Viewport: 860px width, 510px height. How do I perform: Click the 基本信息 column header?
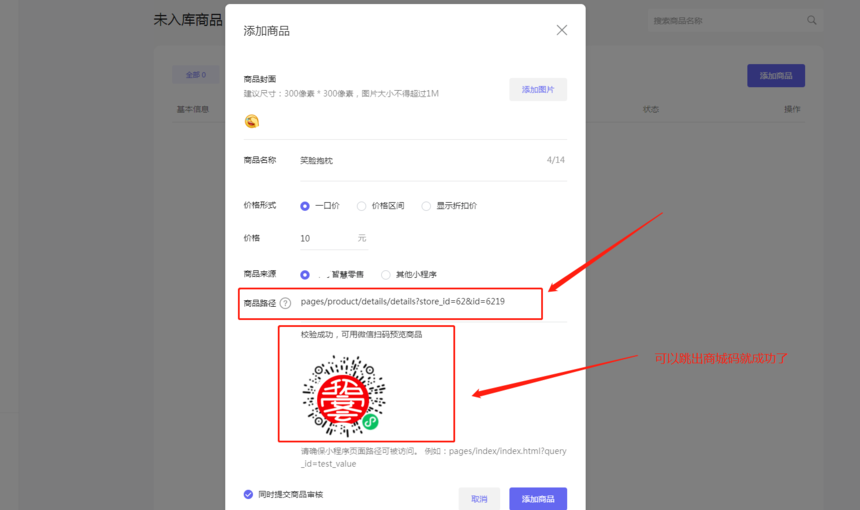click(193, 109)
